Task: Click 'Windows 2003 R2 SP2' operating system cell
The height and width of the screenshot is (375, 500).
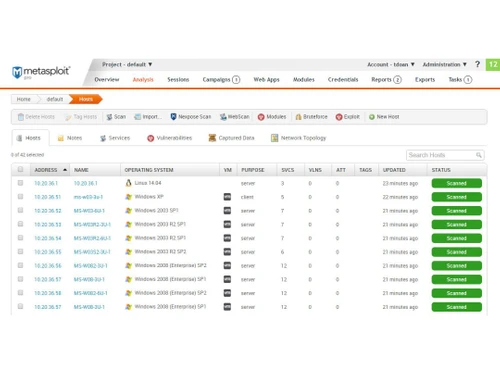Action: pos(160,252)
